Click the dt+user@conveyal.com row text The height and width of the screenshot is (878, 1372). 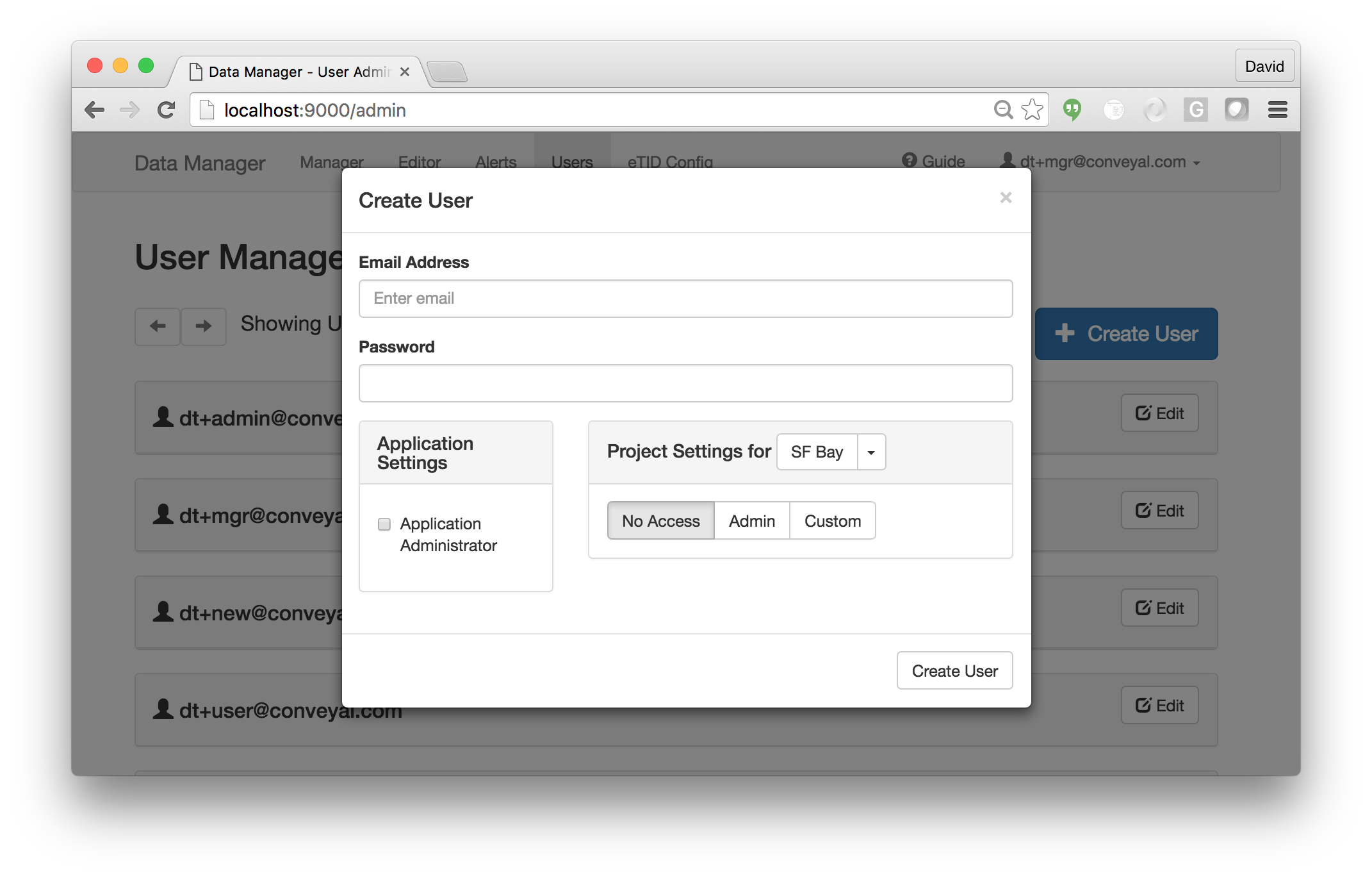291,710
